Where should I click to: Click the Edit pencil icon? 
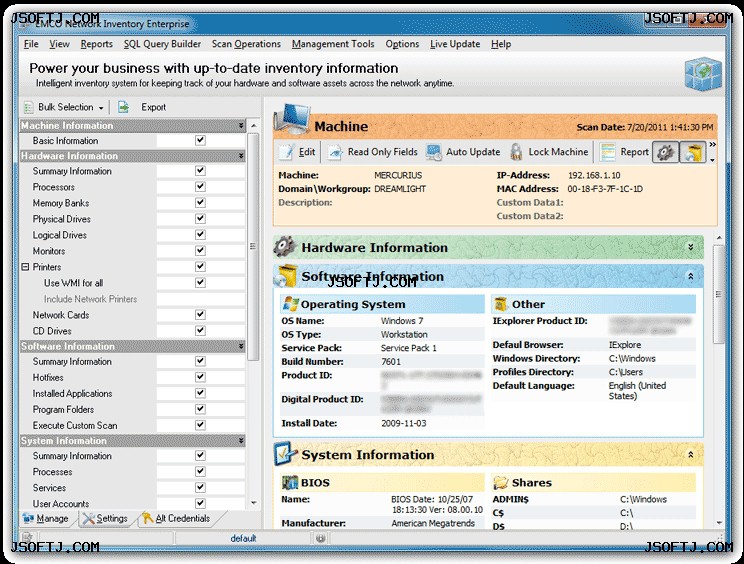(286, 152)
